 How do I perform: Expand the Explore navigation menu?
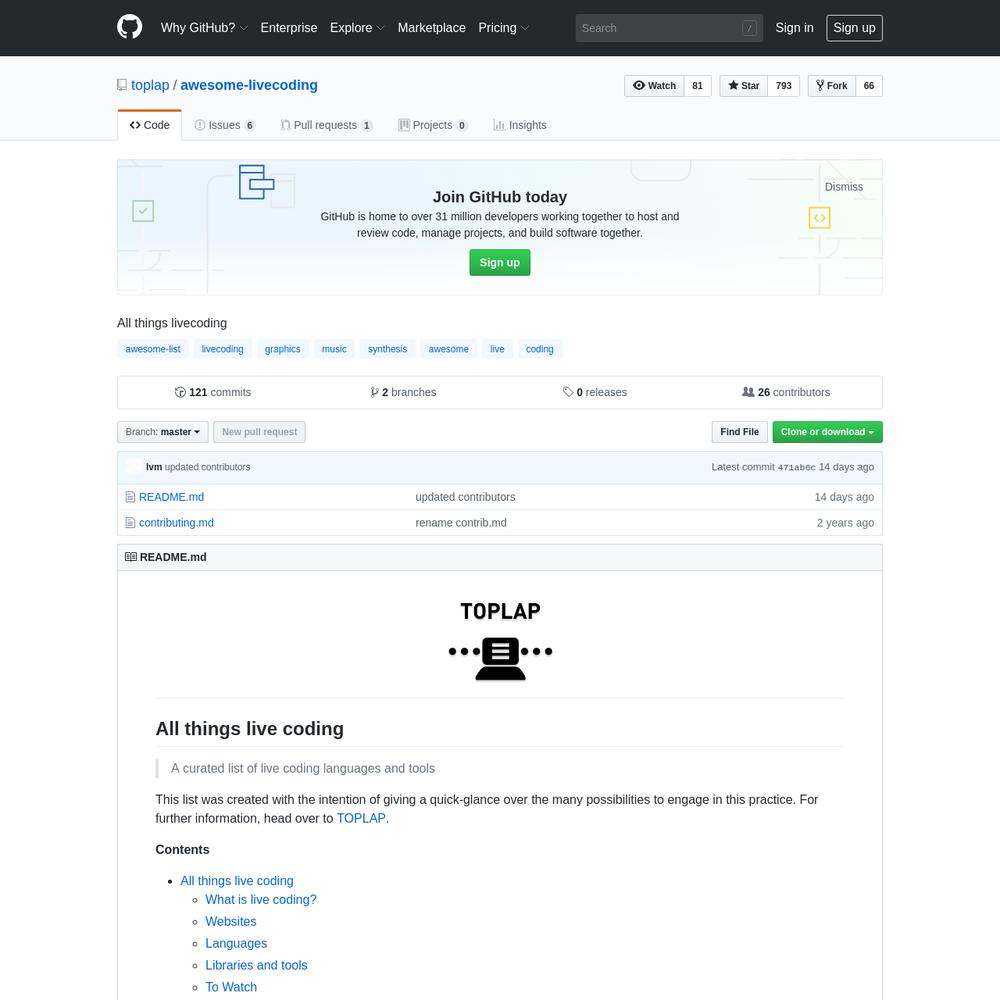(x=357, y=28)
